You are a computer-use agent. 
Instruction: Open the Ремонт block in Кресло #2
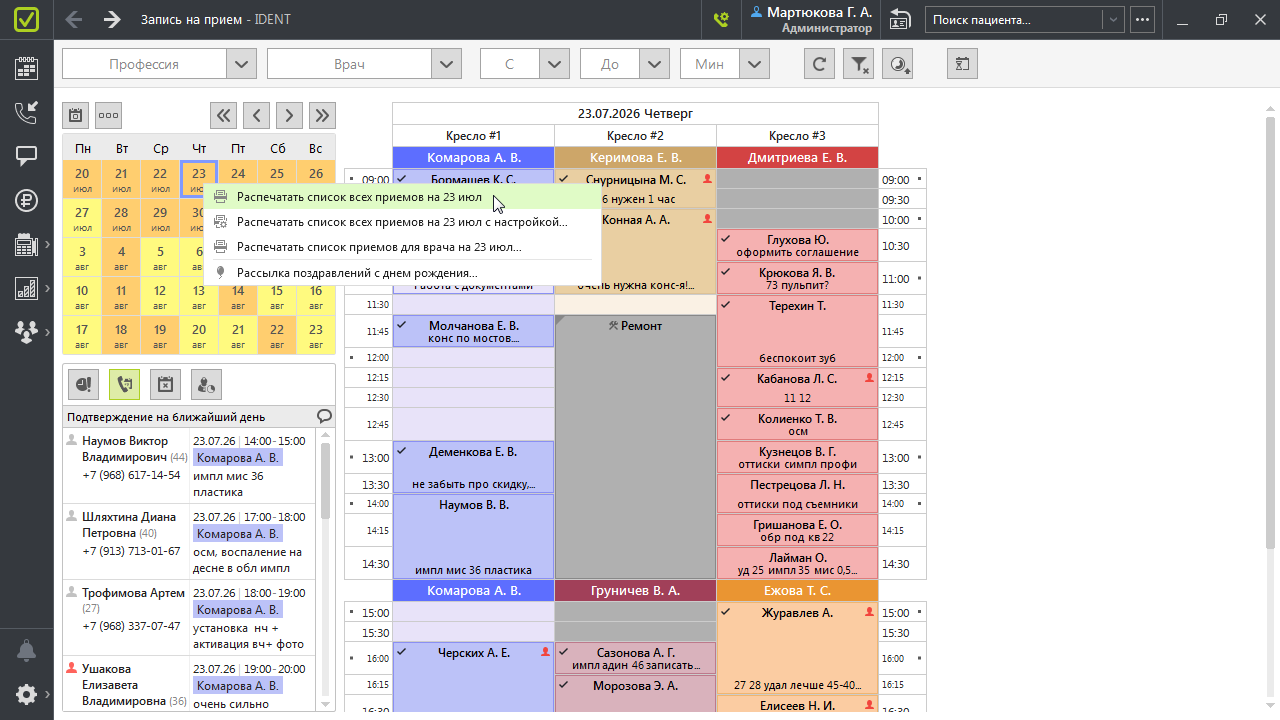point(635,446)
